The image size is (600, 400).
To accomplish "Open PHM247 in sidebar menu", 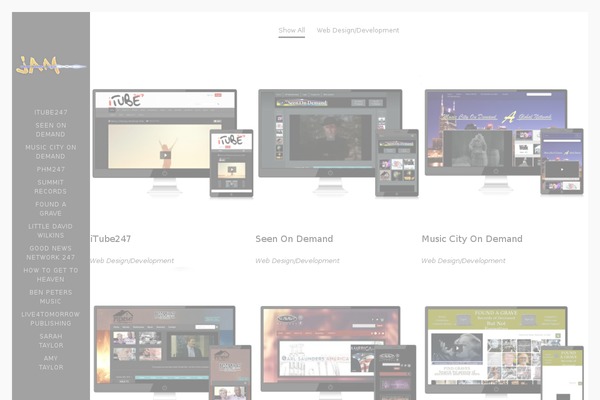I will 51,169.
